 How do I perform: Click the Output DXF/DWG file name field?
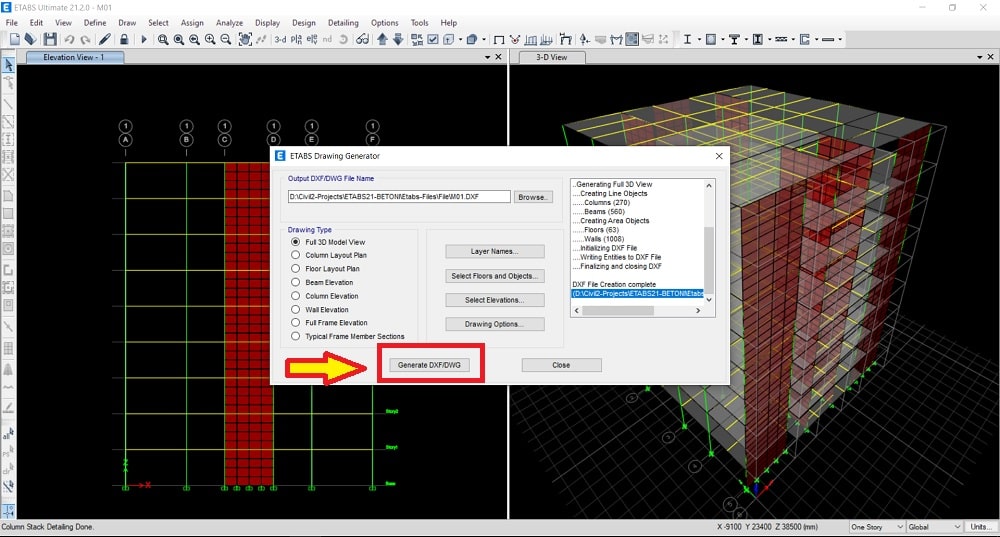[399, 197]
